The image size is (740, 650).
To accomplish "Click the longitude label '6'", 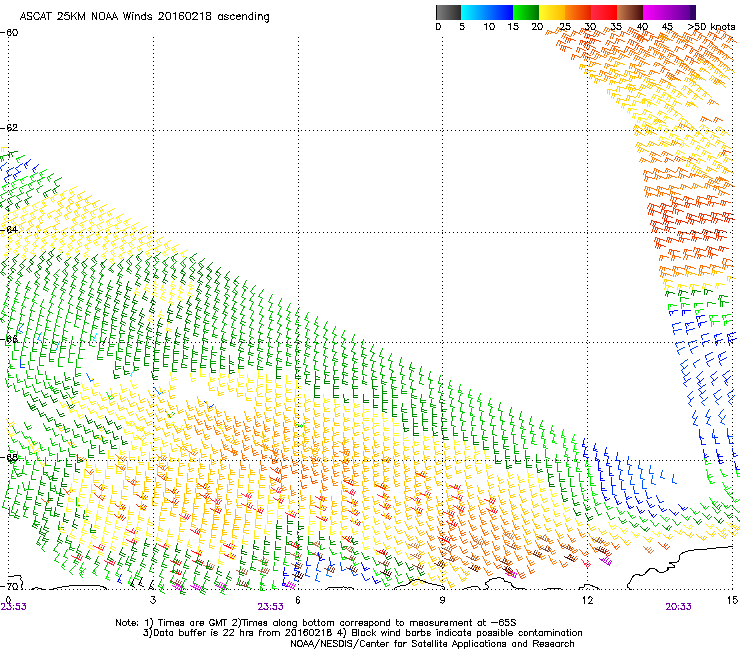I will click(x=297, y=600).
